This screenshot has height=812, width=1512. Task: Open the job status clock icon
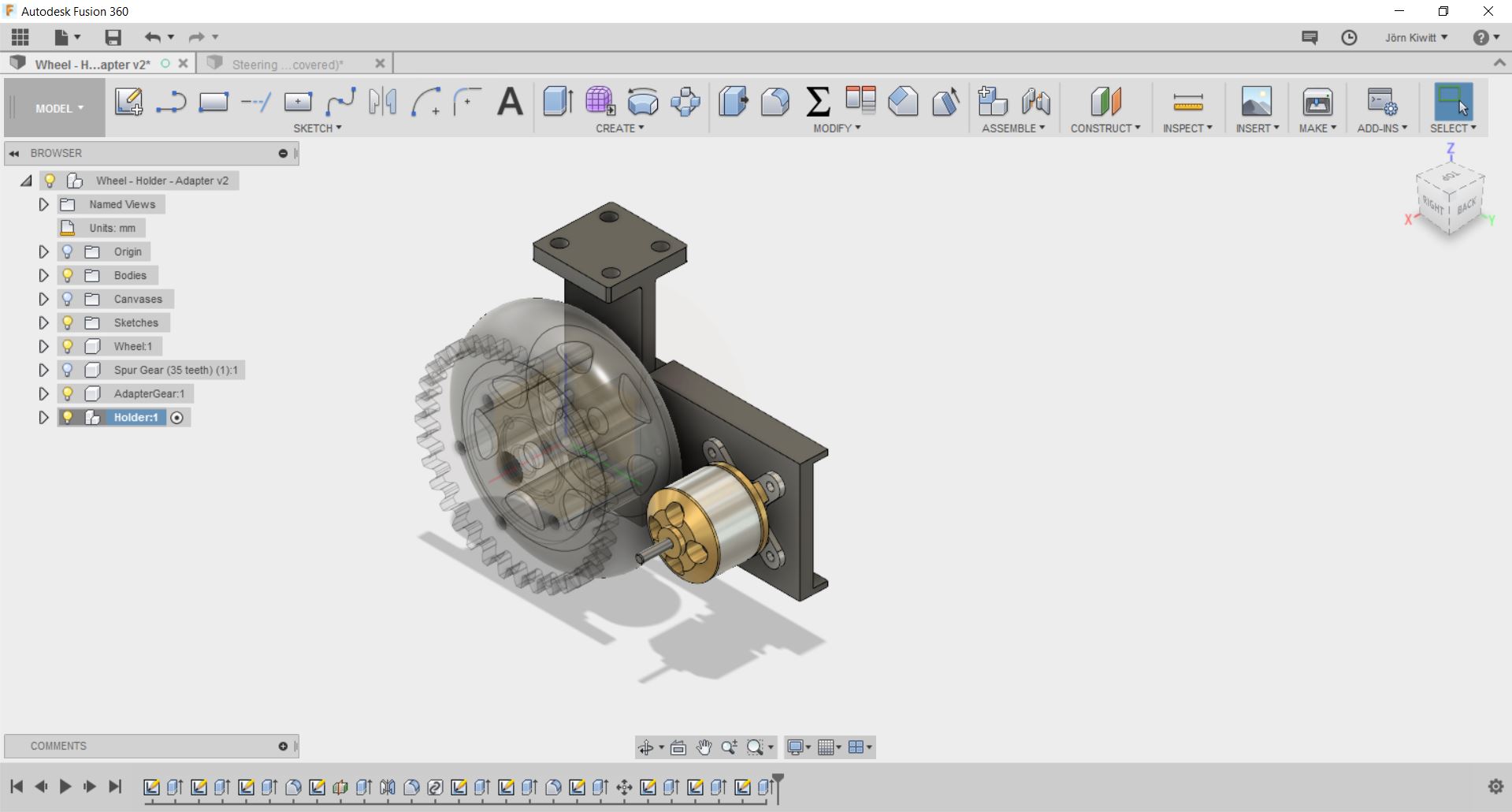tap(1349, 38)
